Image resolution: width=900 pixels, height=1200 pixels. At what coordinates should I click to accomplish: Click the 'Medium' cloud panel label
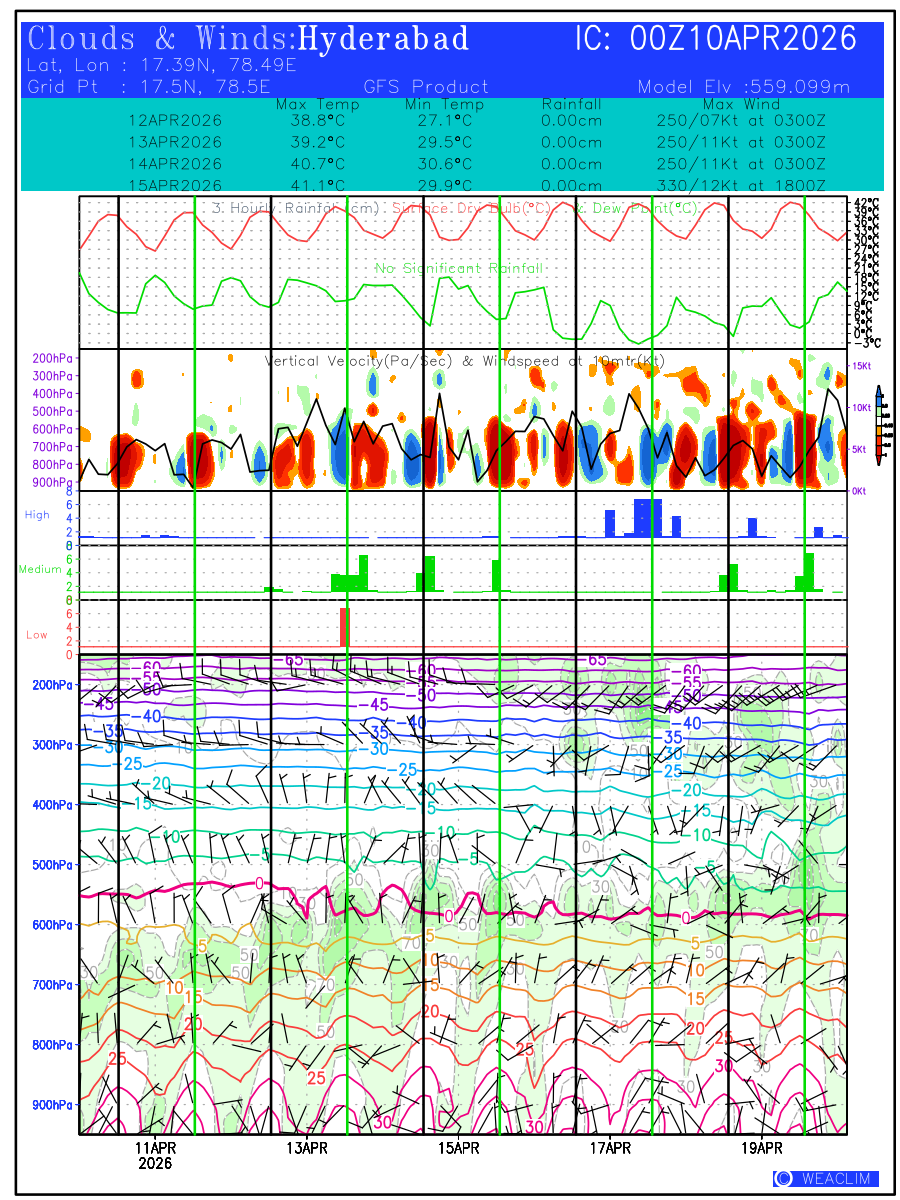(x=40, y=570)
